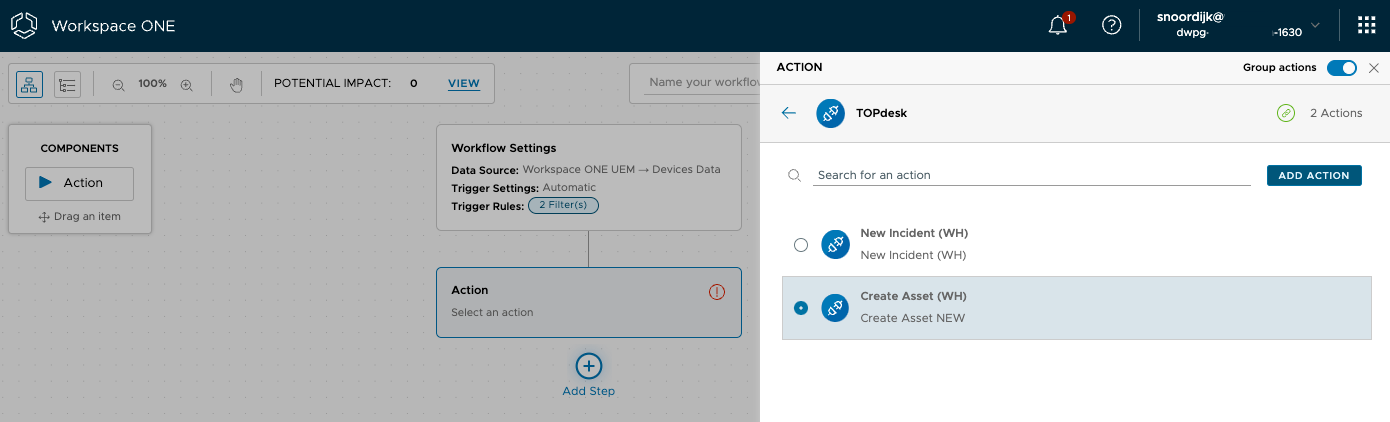Open the help question mark icon
The height and width of the screenshot is (422, 1390).
point(1111,26)
